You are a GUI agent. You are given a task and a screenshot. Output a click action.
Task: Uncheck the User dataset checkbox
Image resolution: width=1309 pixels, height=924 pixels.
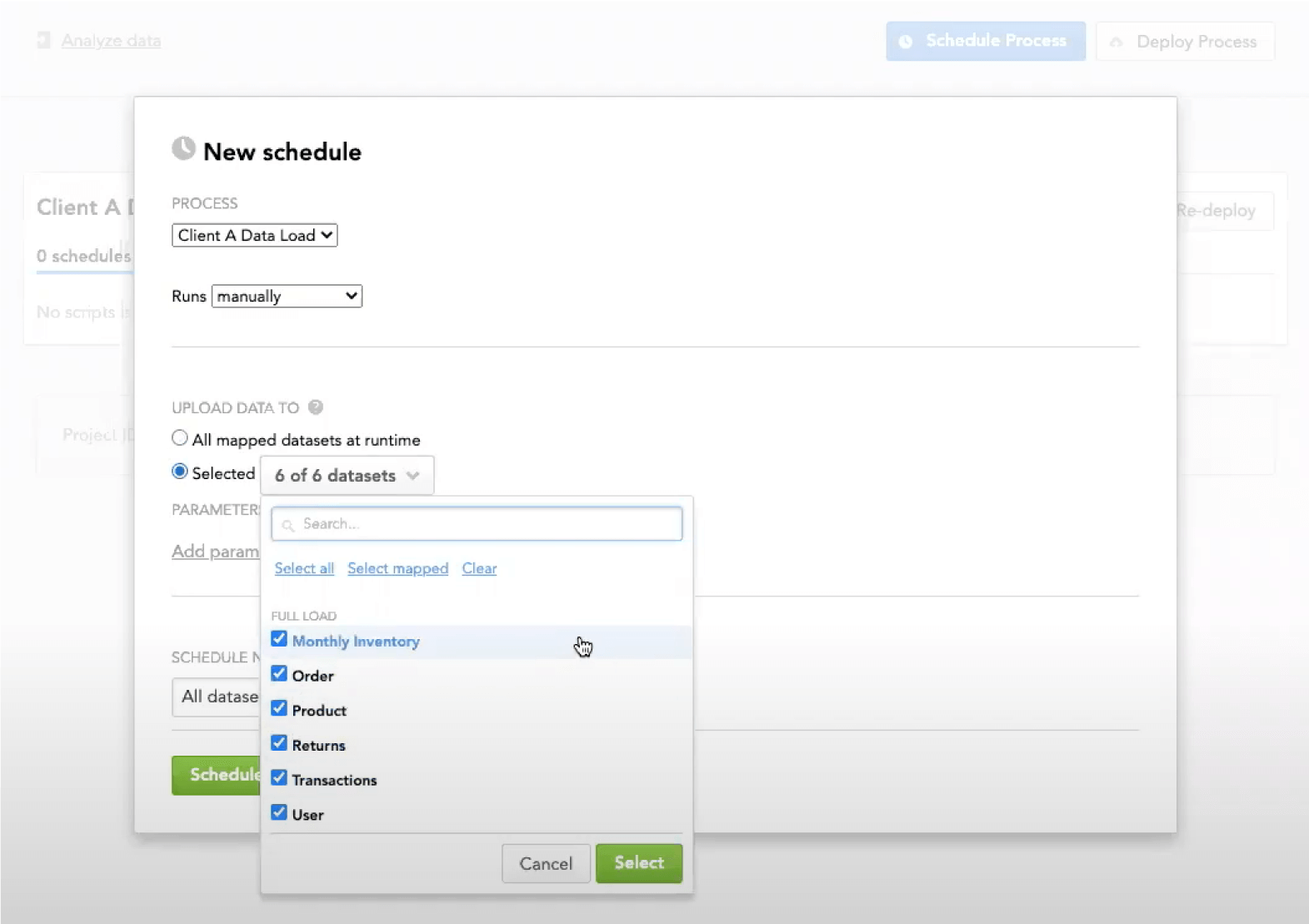pyautogui.click(x=279, y=813)
